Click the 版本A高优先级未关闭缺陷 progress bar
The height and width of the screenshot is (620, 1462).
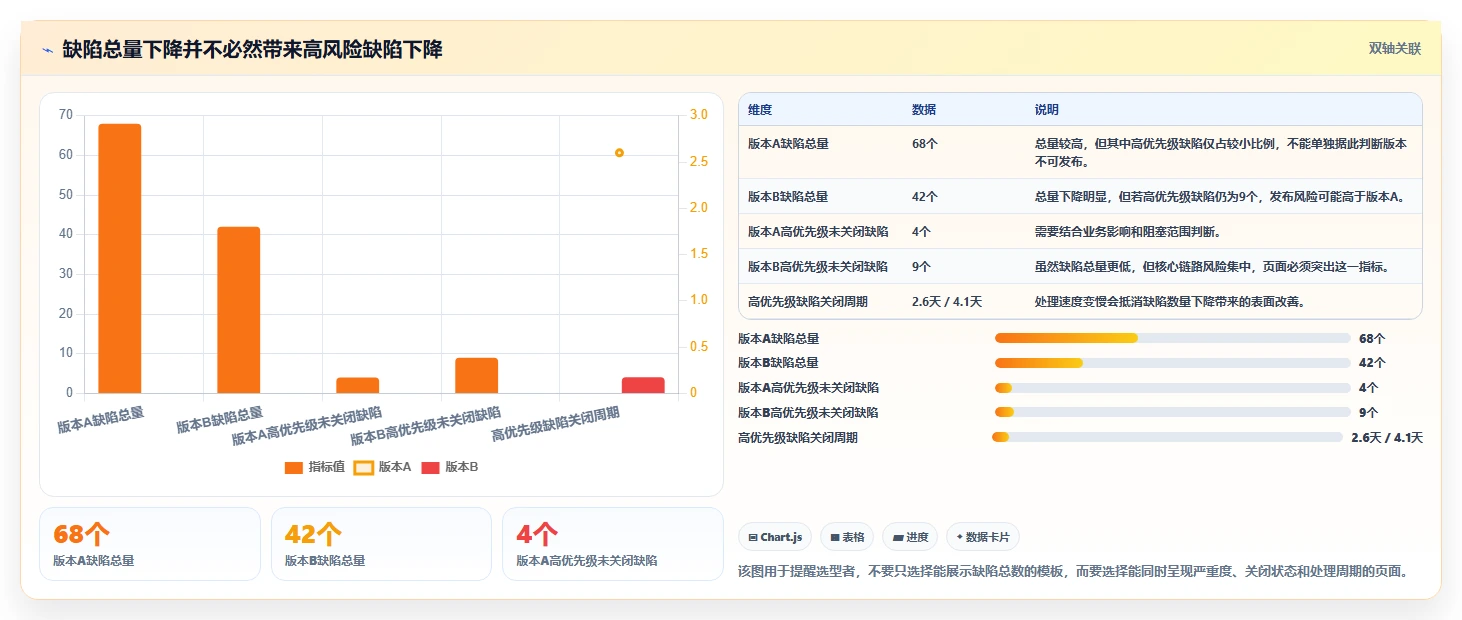point(1172,387)
